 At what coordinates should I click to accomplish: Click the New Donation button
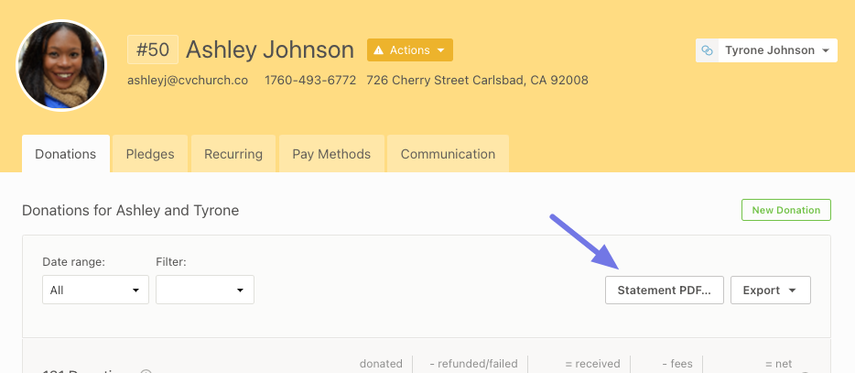click(x=786, y=210)
